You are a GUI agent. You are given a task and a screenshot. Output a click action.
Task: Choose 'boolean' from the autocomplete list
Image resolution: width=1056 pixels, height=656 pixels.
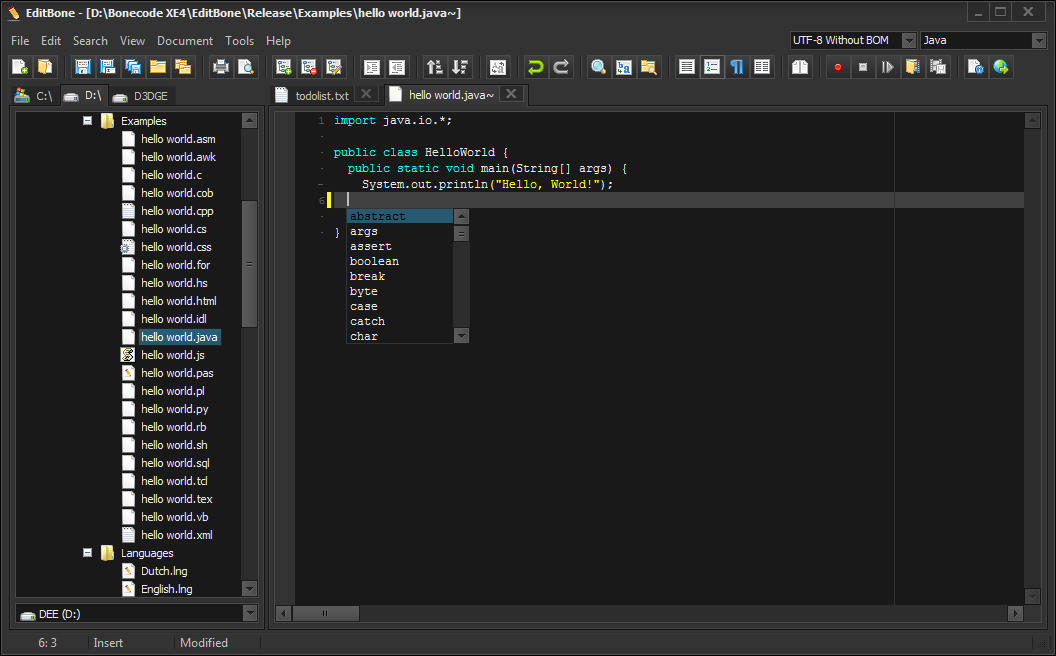pos(374,261)
